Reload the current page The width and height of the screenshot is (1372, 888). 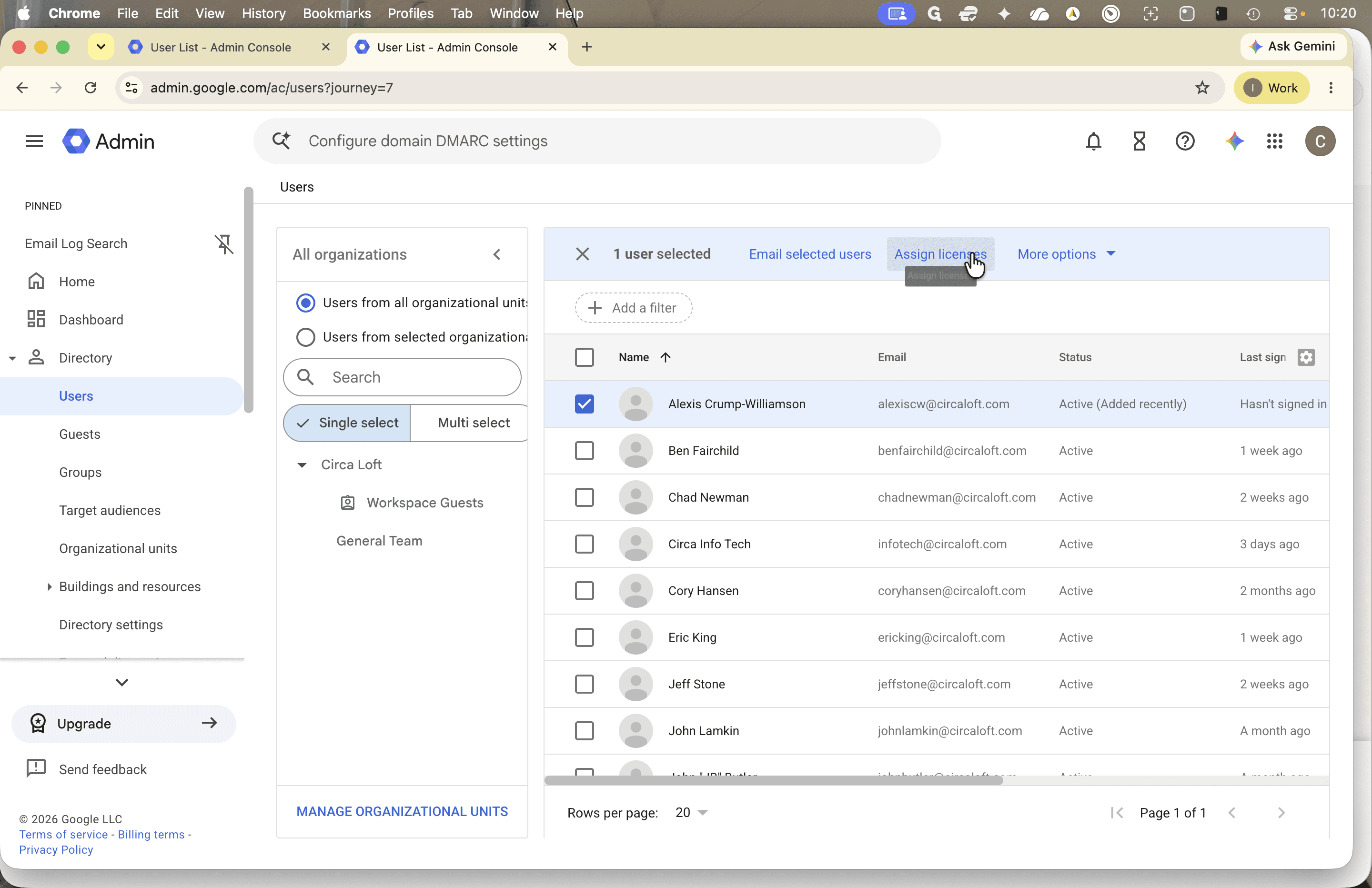[x=91, y=88]
